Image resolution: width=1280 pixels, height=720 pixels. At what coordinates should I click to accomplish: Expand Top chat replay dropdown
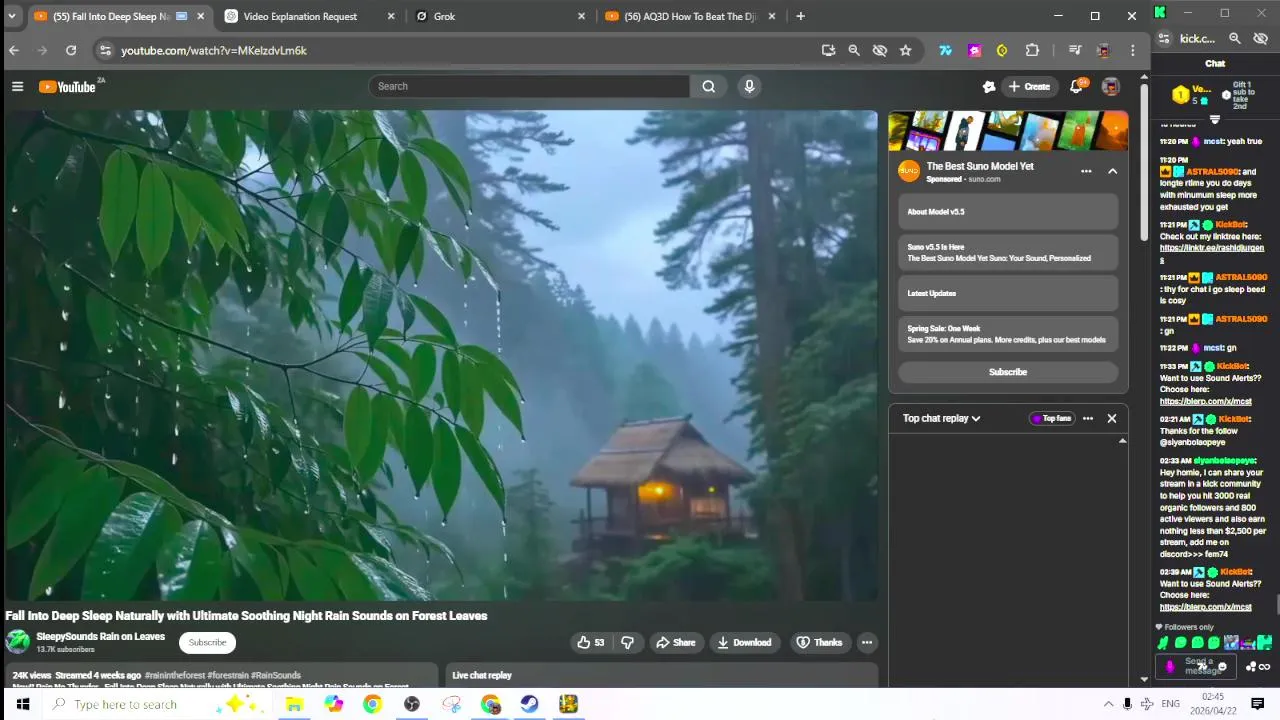pos(941,418)
